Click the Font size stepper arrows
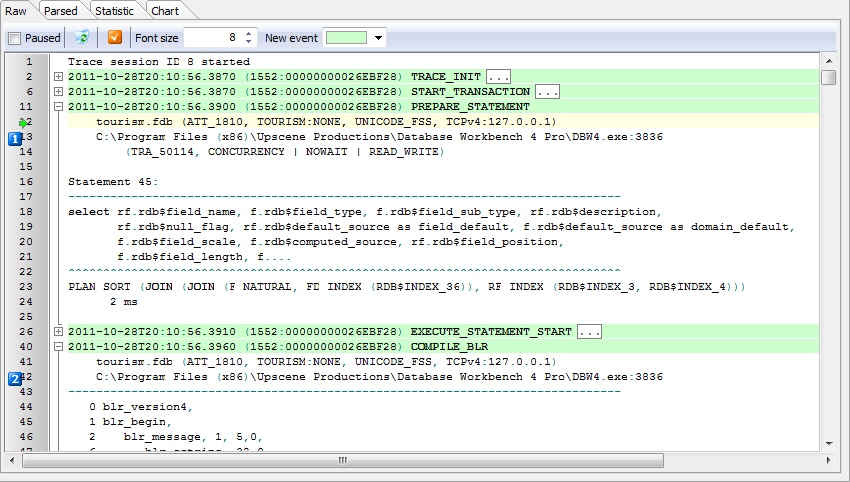 [x=248, y=38]
